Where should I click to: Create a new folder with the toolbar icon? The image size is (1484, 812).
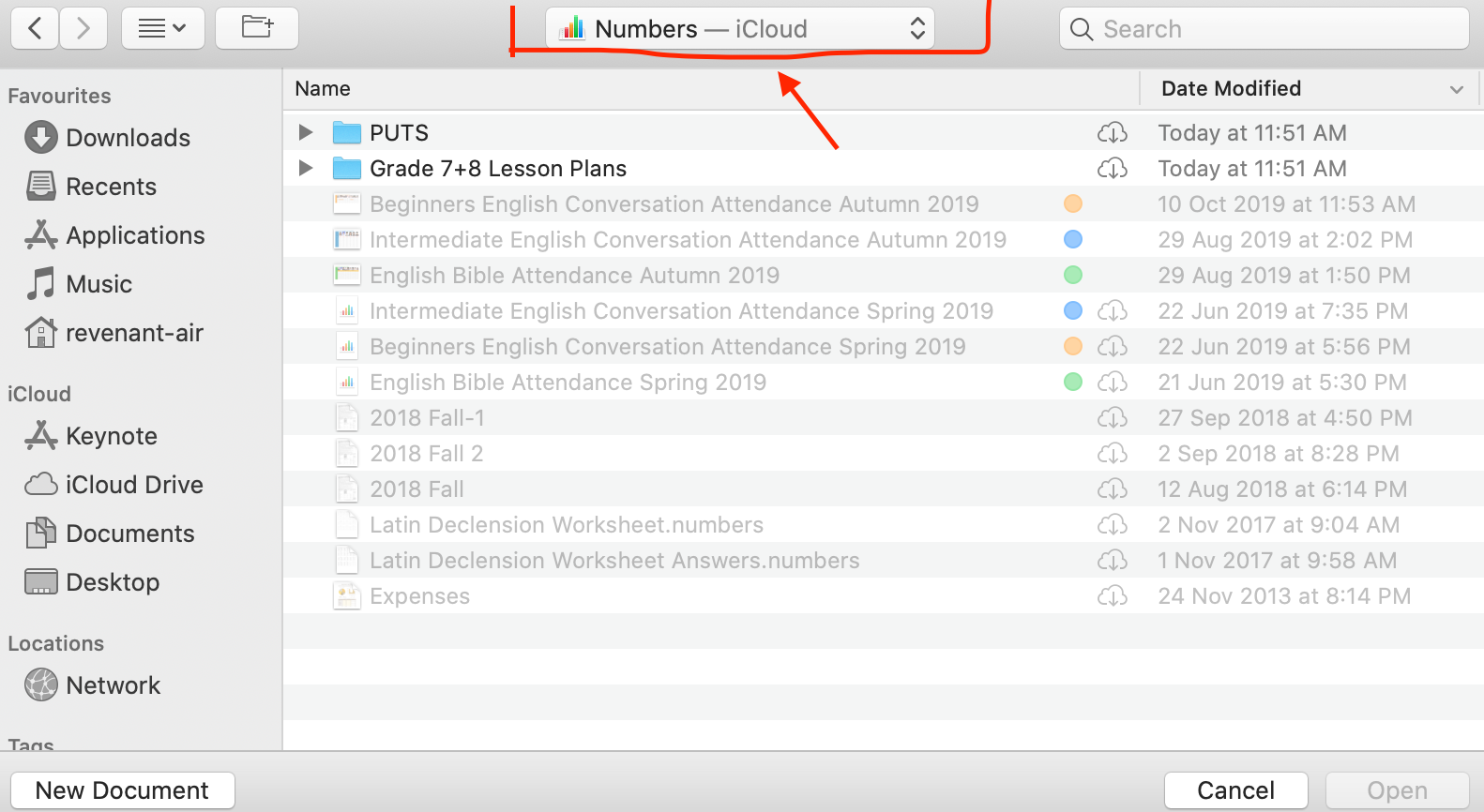pyautogui.click(x=257, y=28)
